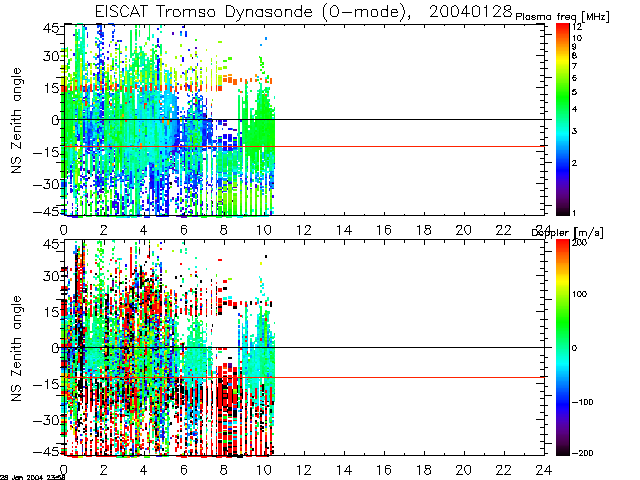Click the 'Doppler [m/s]' colorbar label
This screenshot has width=640, height=480.
[x=567, y=233]
